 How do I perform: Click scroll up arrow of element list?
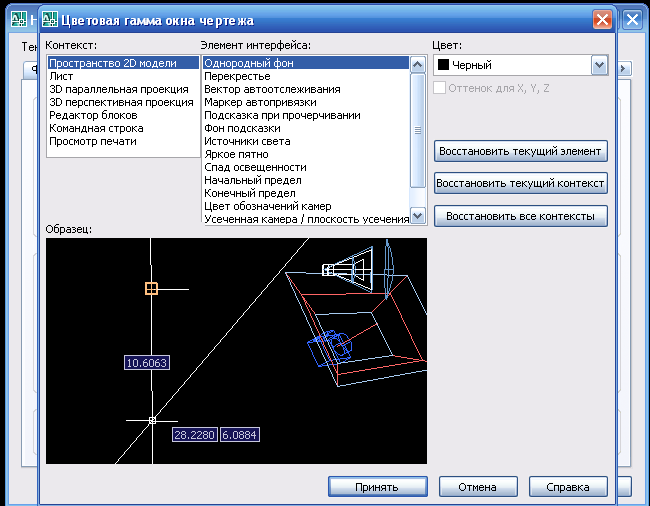click(x=418, y=65)
